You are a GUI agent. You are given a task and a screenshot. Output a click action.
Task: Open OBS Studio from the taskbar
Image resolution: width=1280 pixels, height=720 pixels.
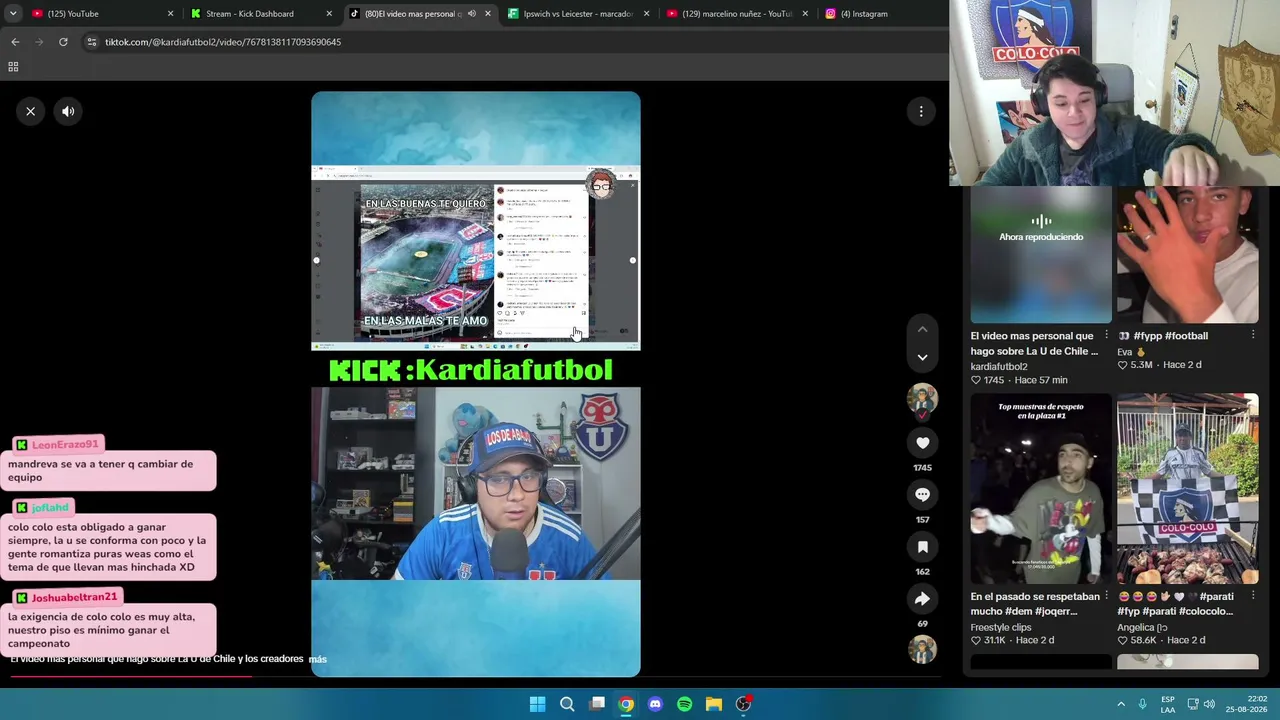tap(743, 704)
